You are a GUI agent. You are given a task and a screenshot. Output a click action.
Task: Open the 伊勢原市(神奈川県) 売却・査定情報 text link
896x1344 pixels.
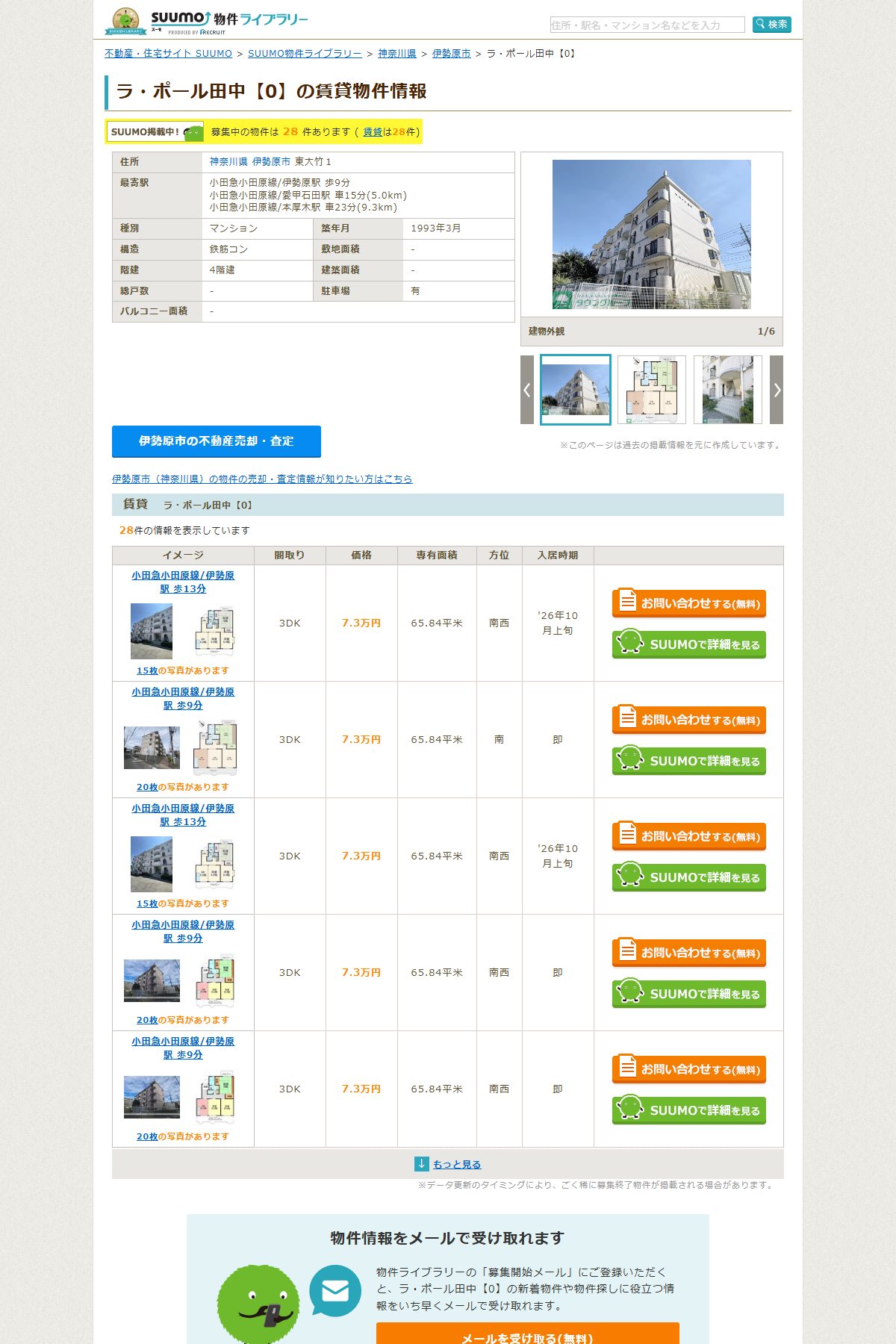point(262,479)
